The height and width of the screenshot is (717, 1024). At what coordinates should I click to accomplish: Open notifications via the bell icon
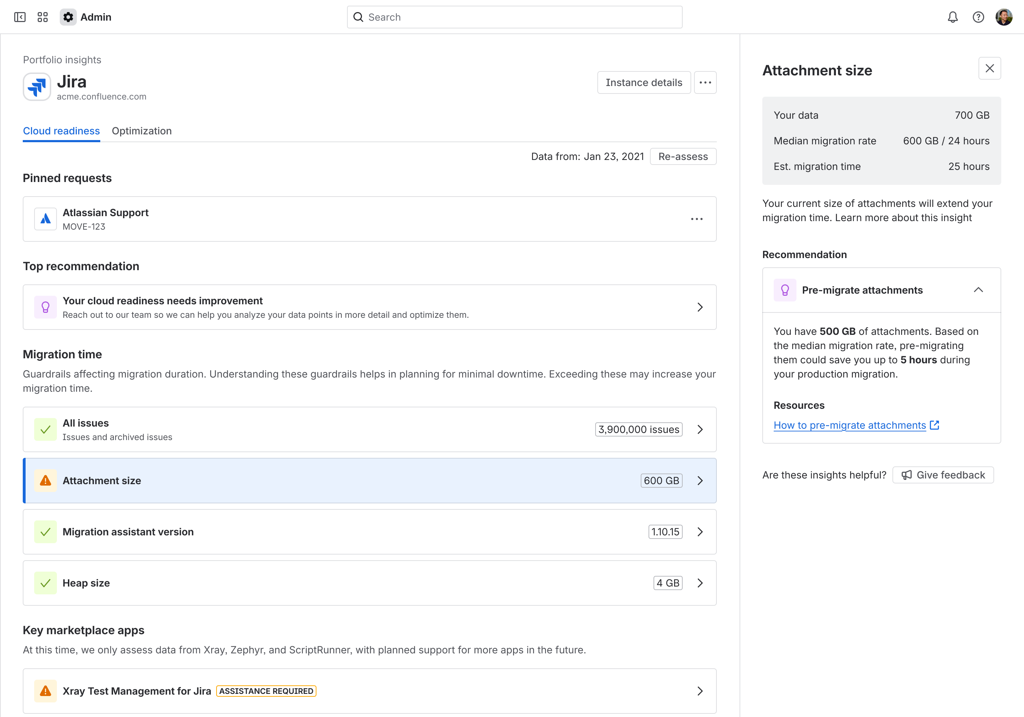(x=952, y=17)
